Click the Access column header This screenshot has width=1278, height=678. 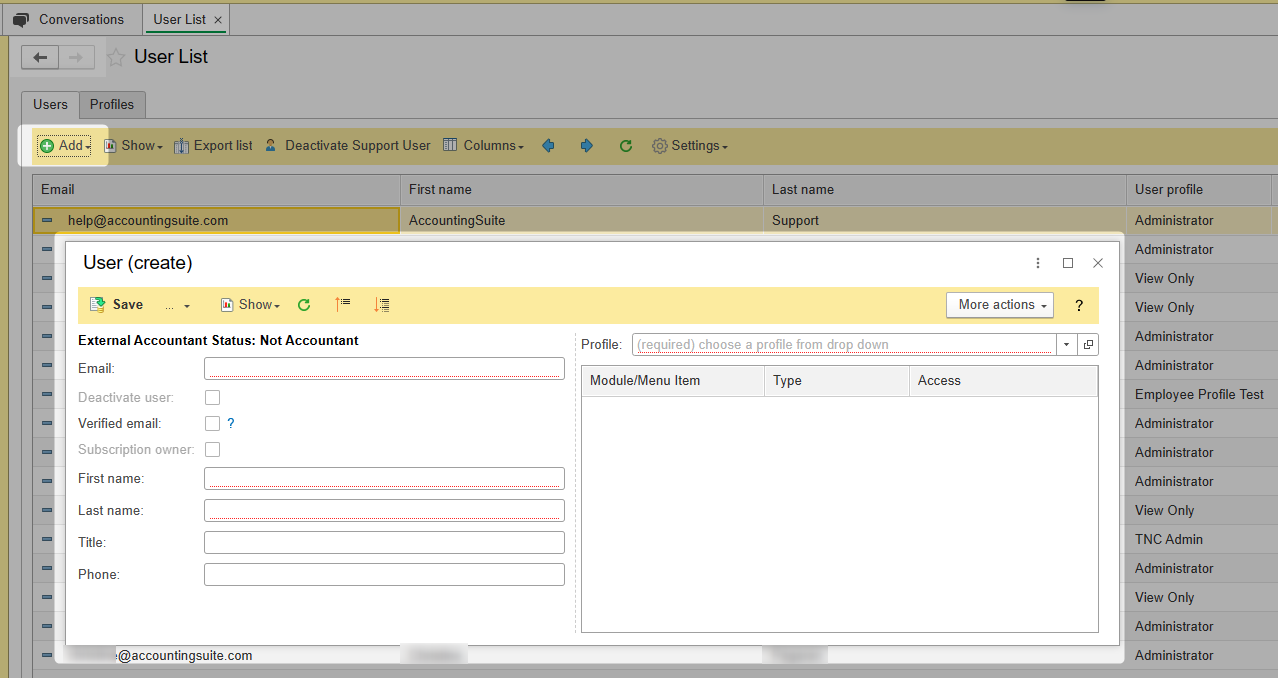1003,381
